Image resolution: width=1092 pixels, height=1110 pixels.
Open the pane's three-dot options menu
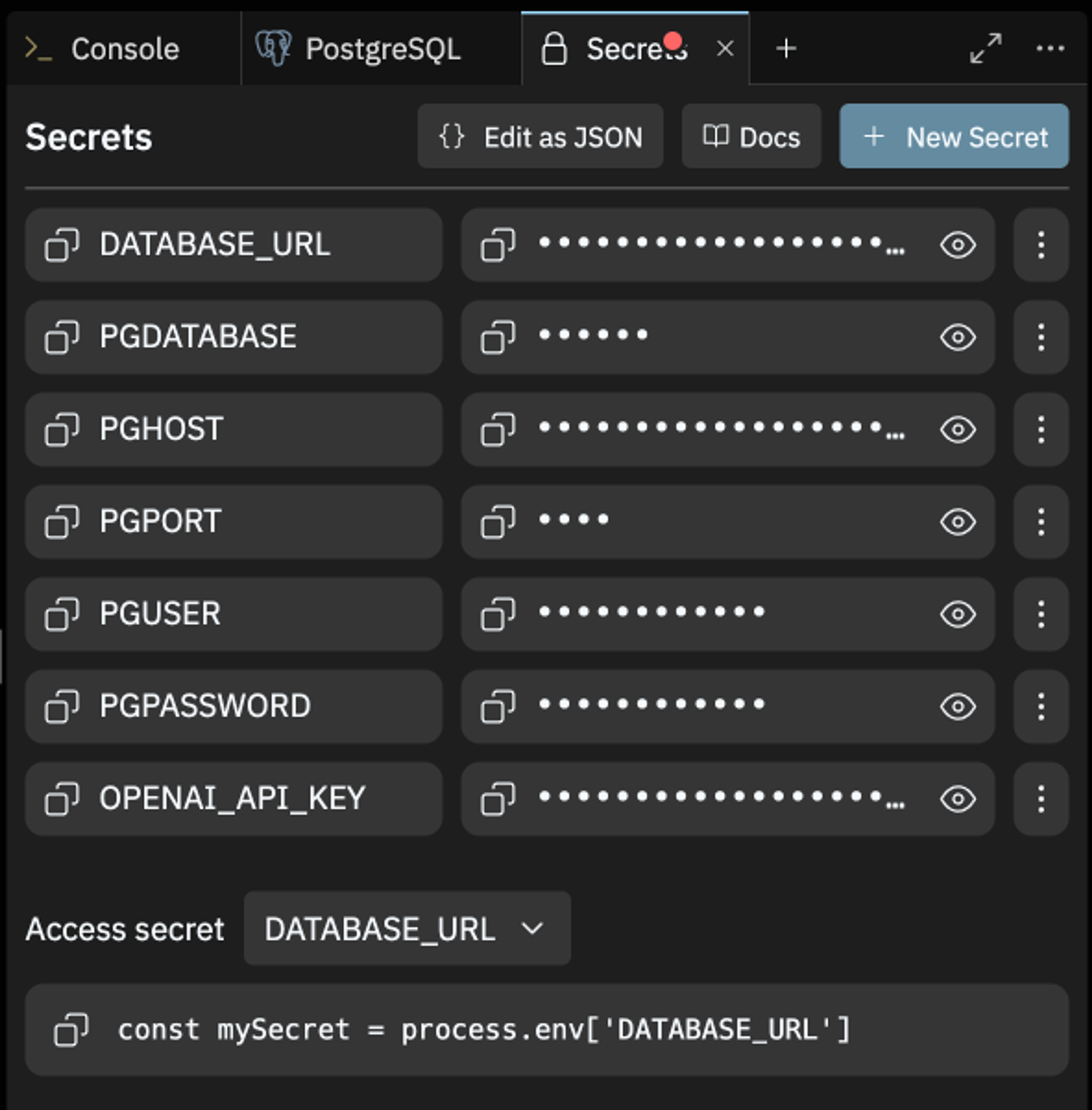(x=1050, y=49)
